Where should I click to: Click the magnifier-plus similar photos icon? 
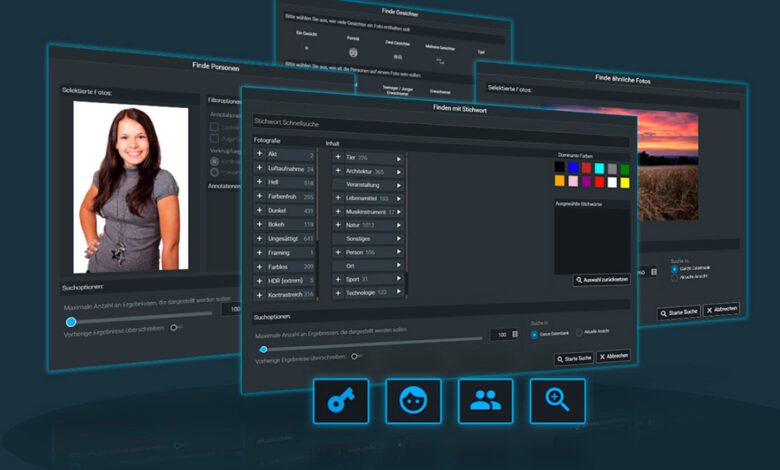(x=558, y=401)
